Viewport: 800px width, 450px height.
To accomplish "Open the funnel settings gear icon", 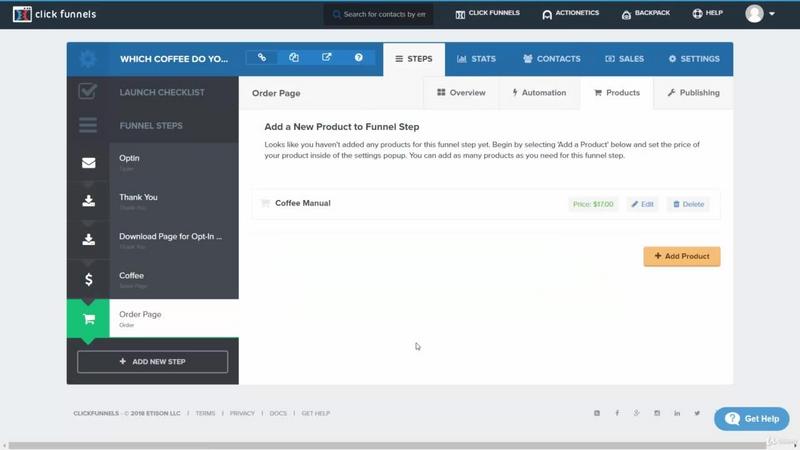I will tap(88, 59).
